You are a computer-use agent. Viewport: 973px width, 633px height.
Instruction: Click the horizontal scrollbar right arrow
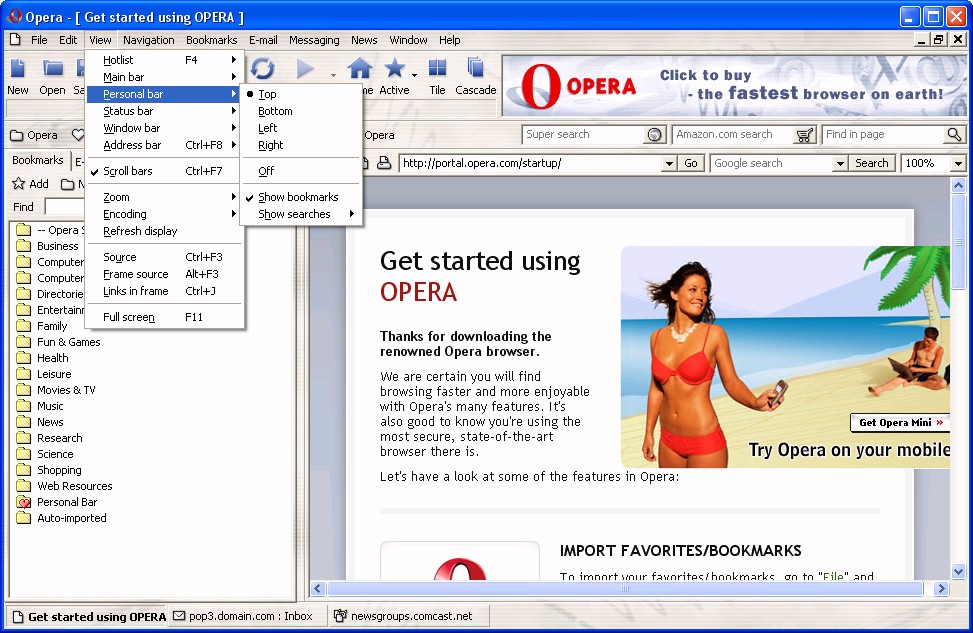click(941, 588)
